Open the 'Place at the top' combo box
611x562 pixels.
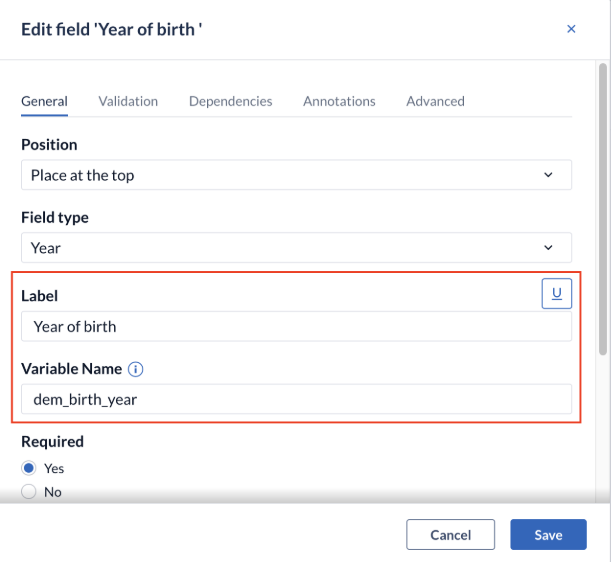tap(296, 175)
